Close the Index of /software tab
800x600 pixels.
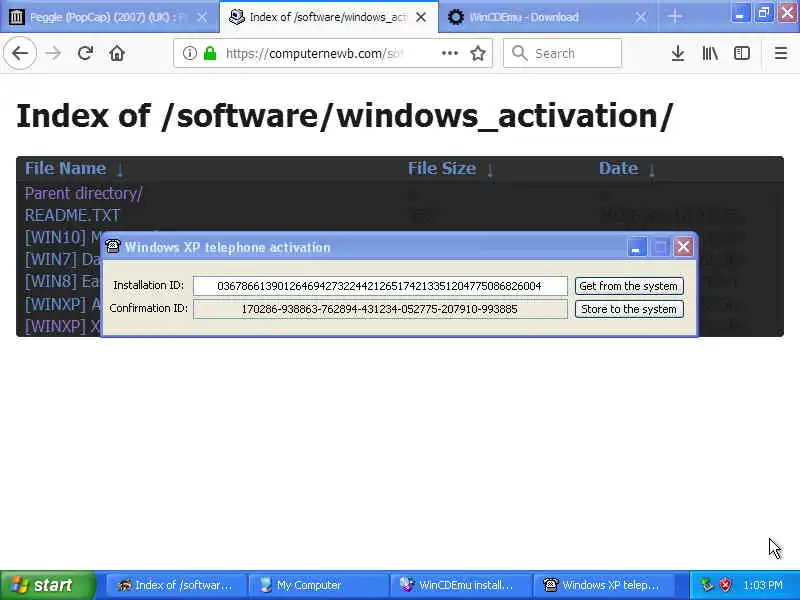[x=421, y=17]
